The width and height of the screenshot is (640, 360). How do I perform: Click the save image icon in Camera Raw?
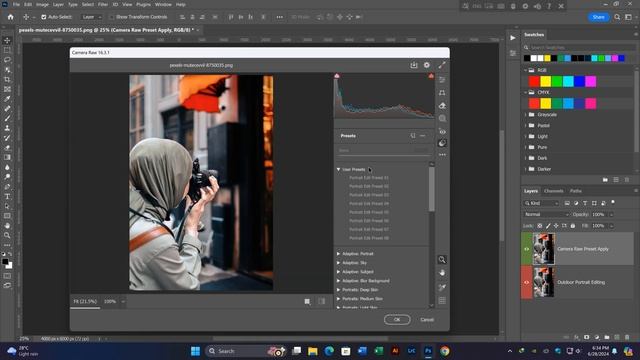pyautogui.click(x=414, y=65)
